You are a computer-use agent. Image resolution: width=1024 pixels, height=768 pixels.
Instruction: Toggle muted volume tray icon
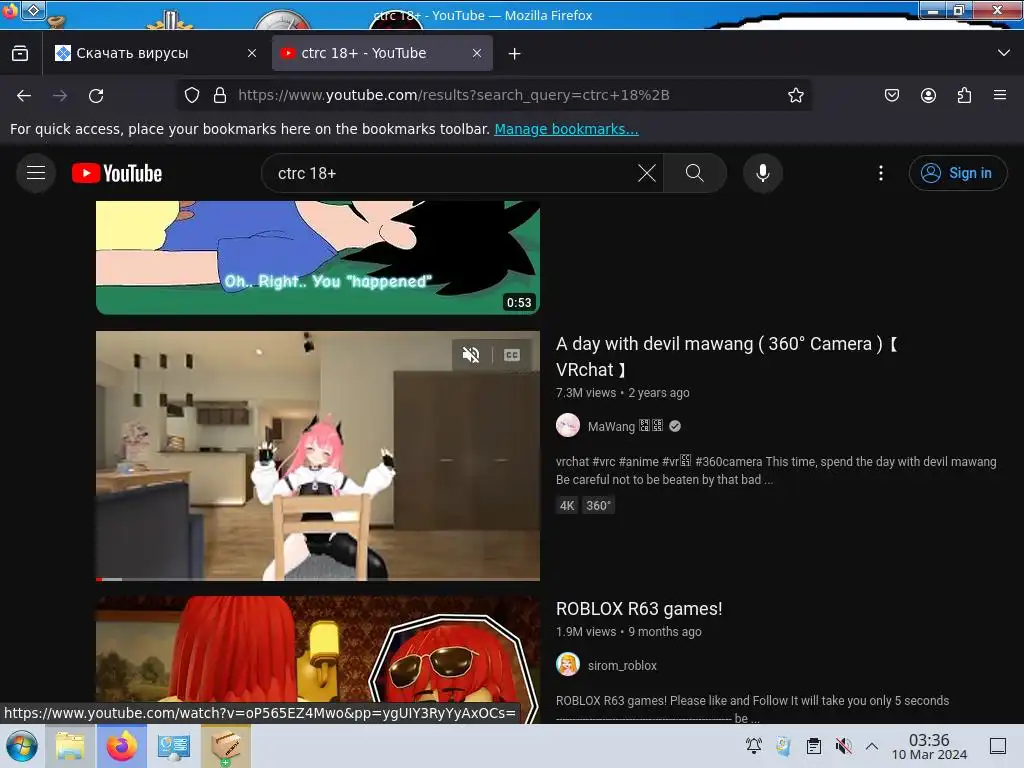point(843,745)
